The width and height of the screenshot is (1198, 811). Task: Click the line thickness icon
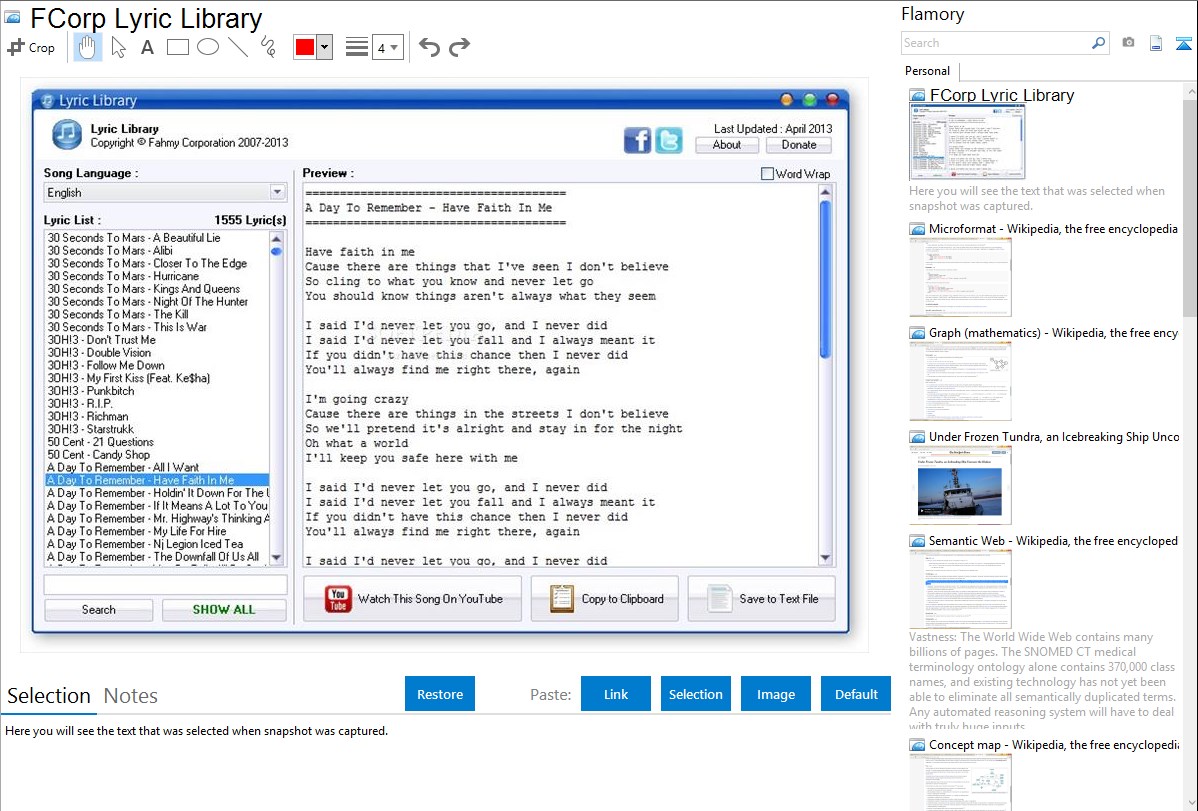pyautogui.click(x=357, y=47)
